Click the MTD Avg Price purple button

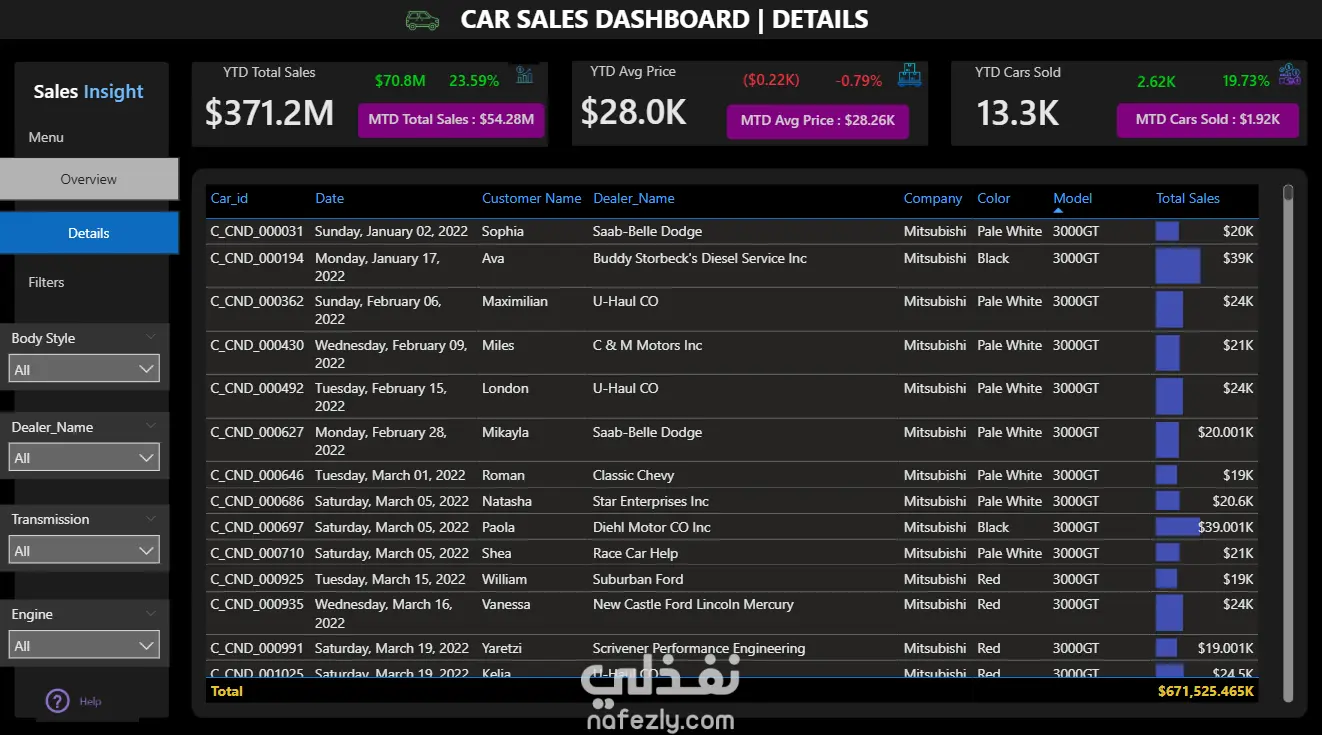817,121
